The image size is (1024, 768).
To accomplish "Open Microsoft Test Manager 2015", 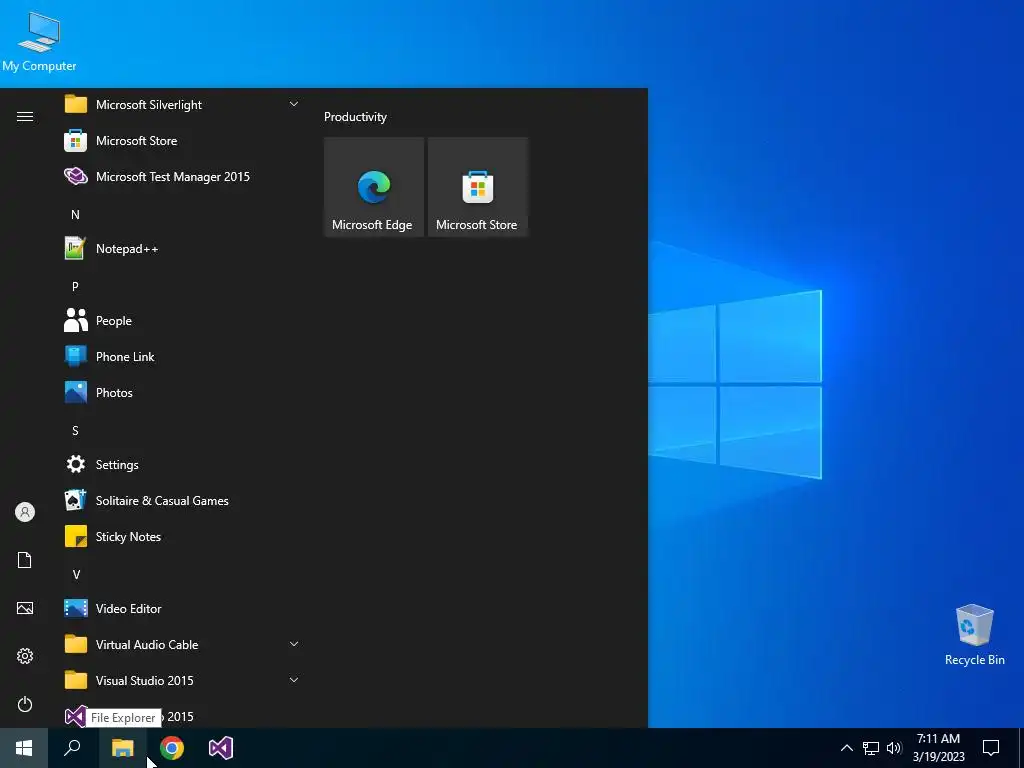I will click(x=182, y=176).
